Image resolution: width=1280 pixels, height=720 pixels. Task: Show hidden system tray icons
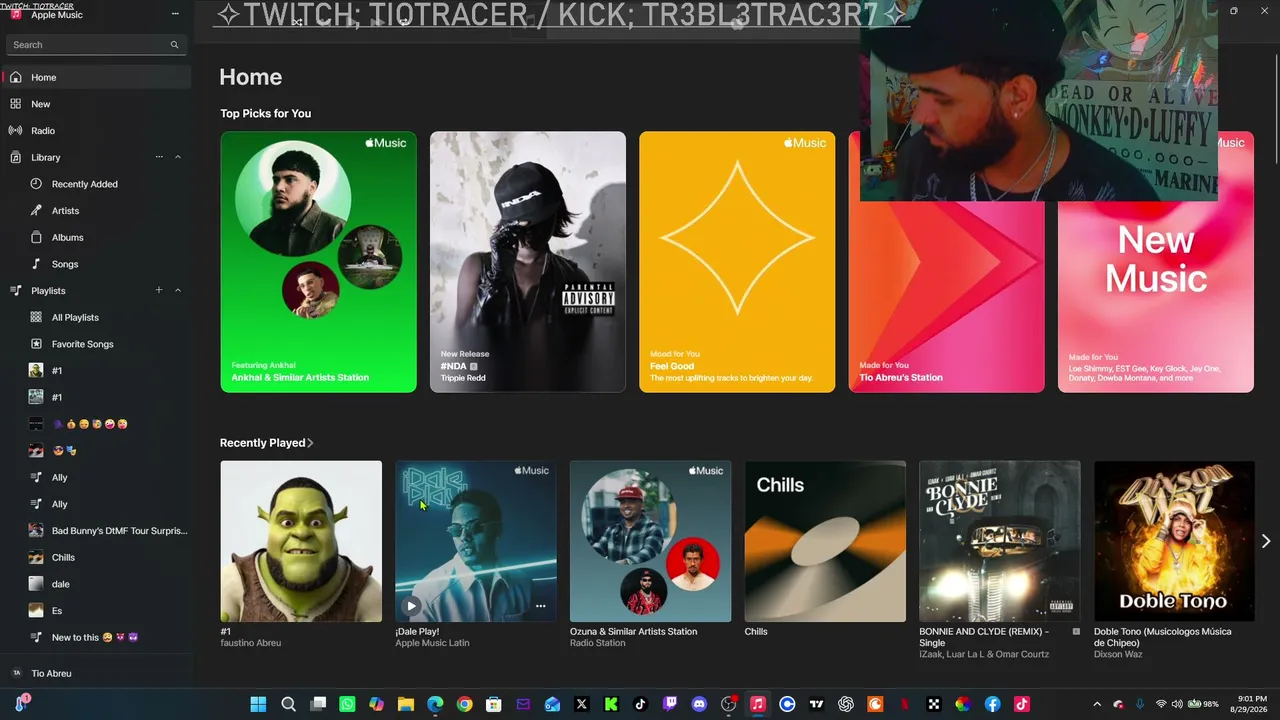[1097, 704]
